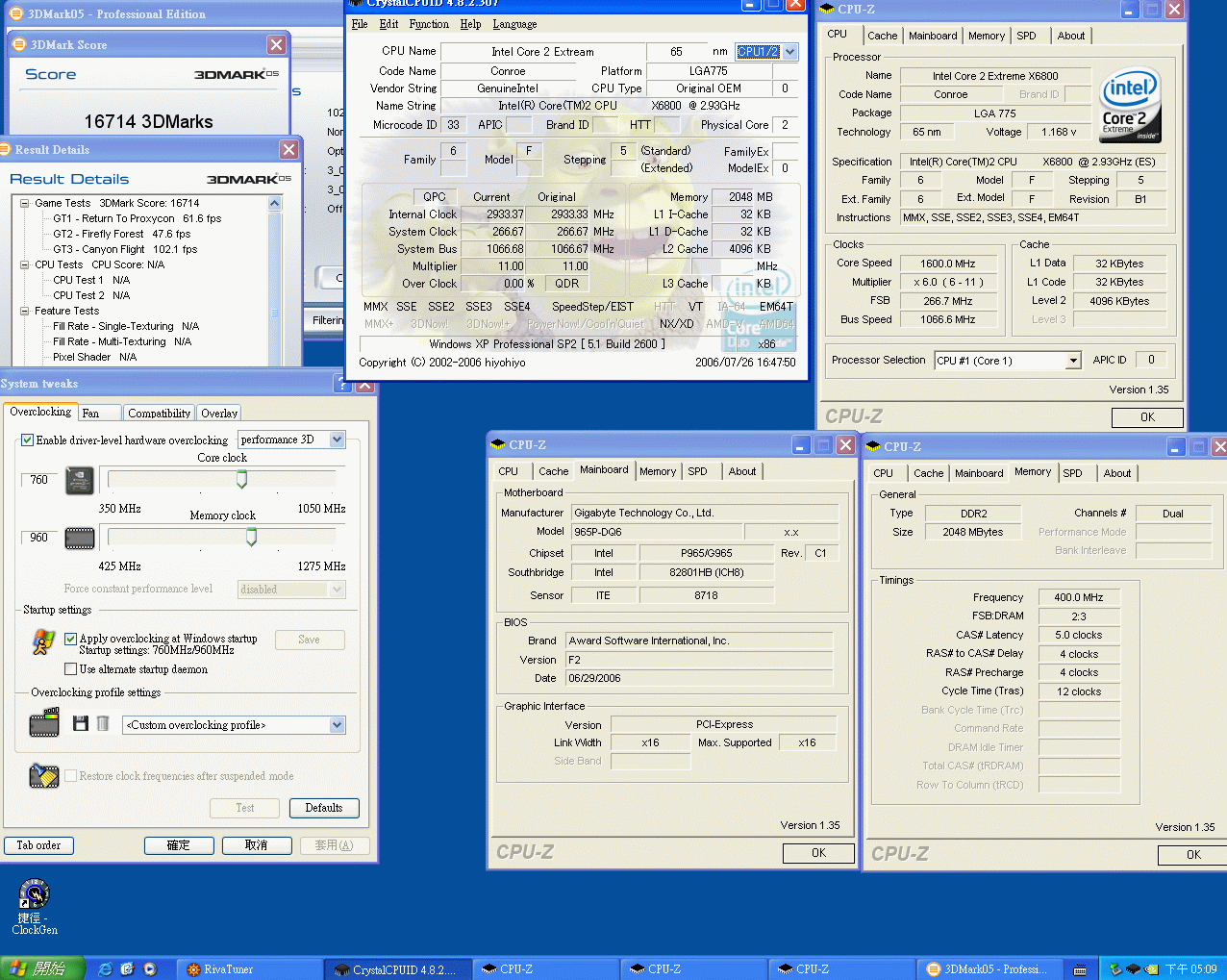Switch to the Fan tab in System tweaks
Viewport: 1227px width, 980px height.
pyautogui.click(x=99, y=413)
